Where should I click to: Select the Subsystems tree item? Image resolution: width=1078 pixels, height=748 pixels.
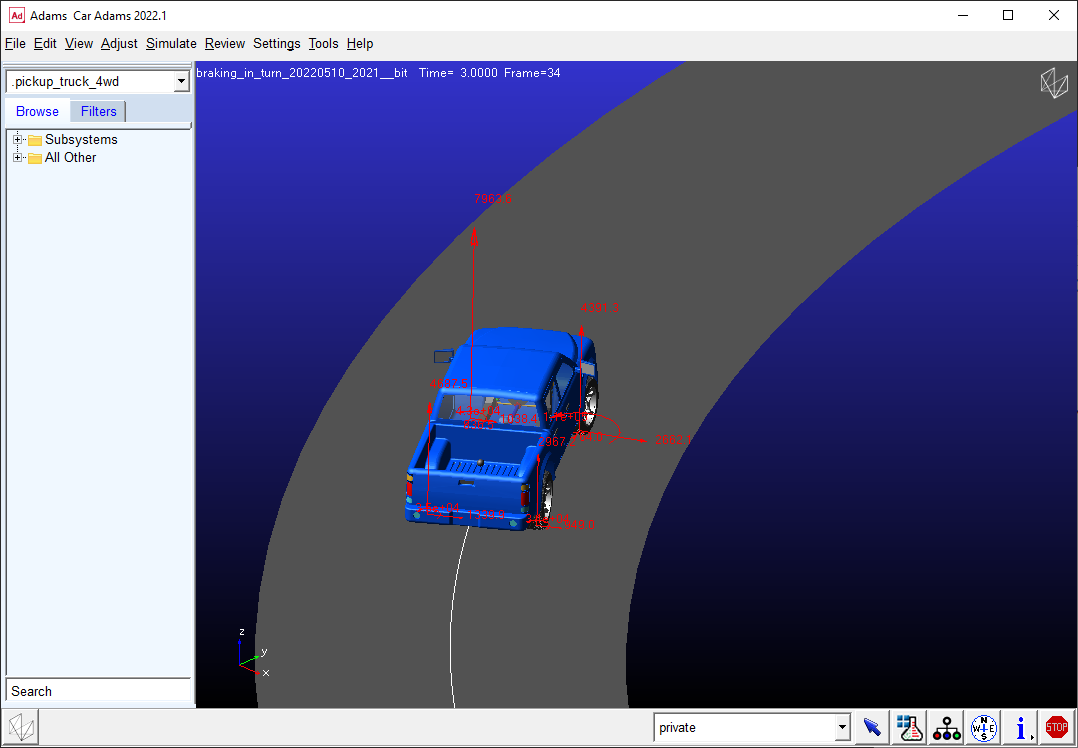click(x=81, y=140)
